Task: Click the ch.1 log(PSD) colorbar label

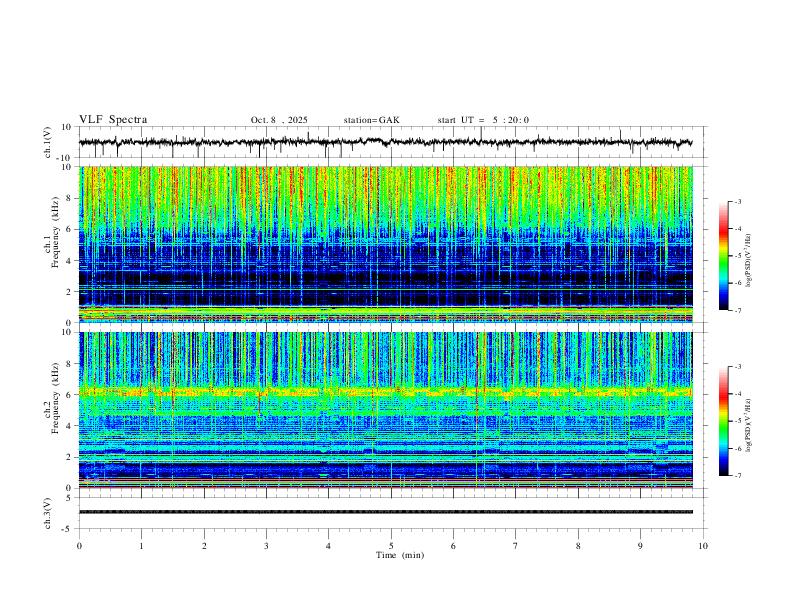Action: 749,261
